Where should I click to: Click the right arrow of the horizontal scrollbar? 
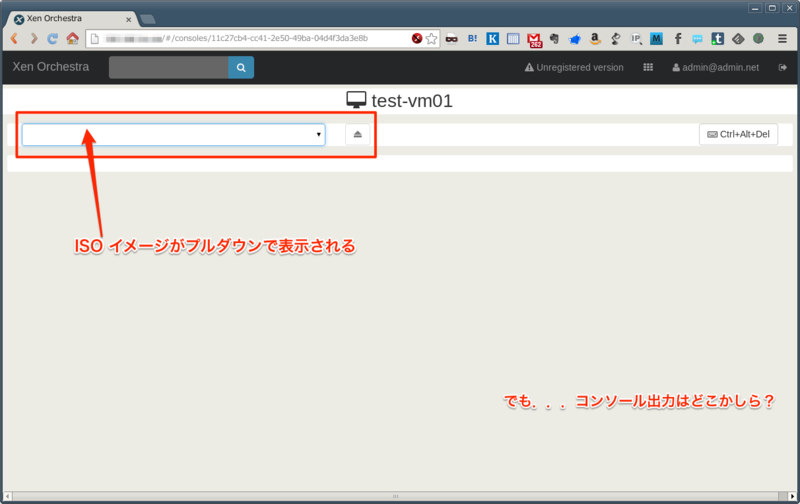(x=792, y=496)
